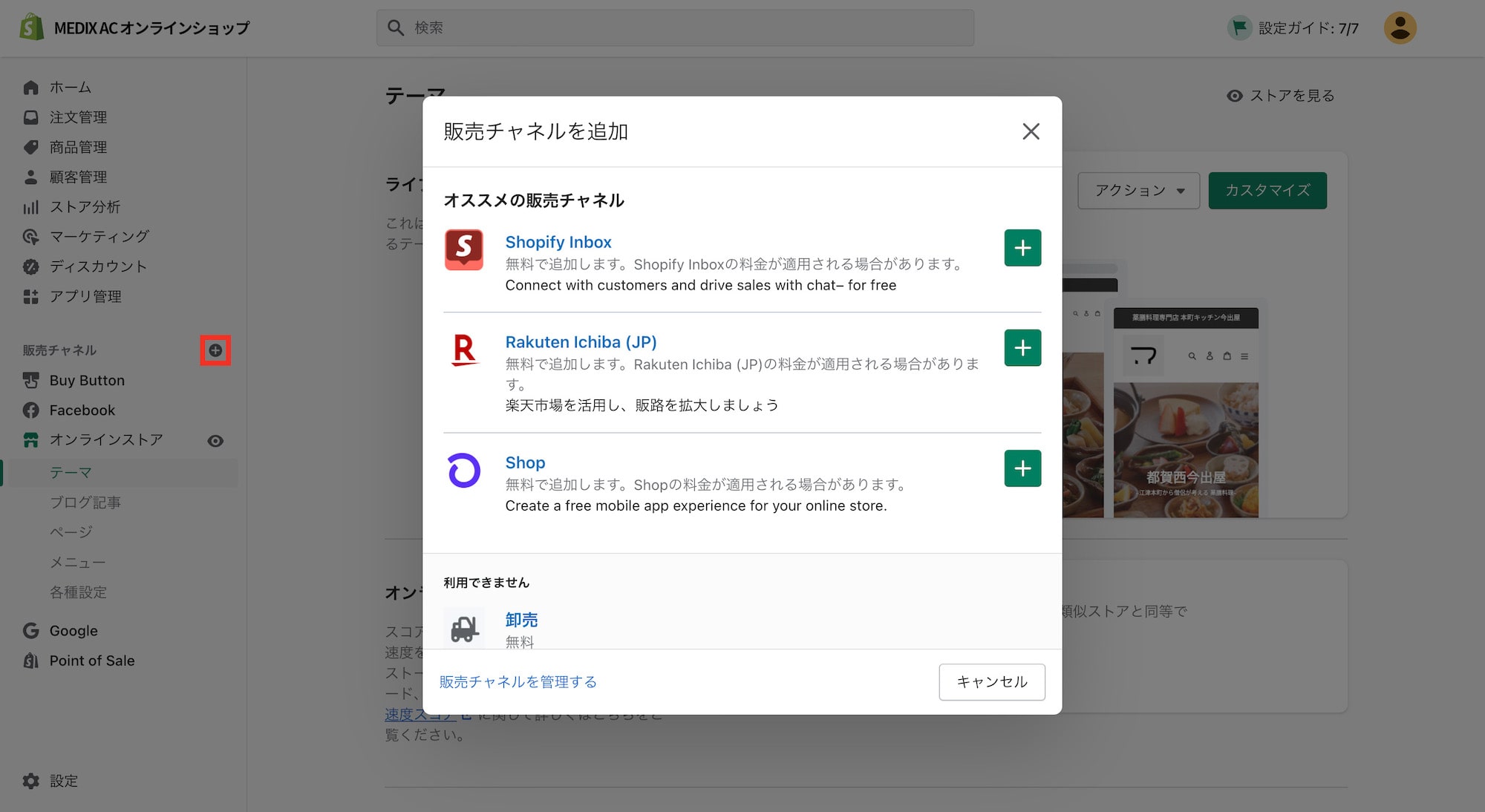The width and height of the screenshot is (1485, 812).
Task: Click the Shopify logo in header
Action: 31,27
